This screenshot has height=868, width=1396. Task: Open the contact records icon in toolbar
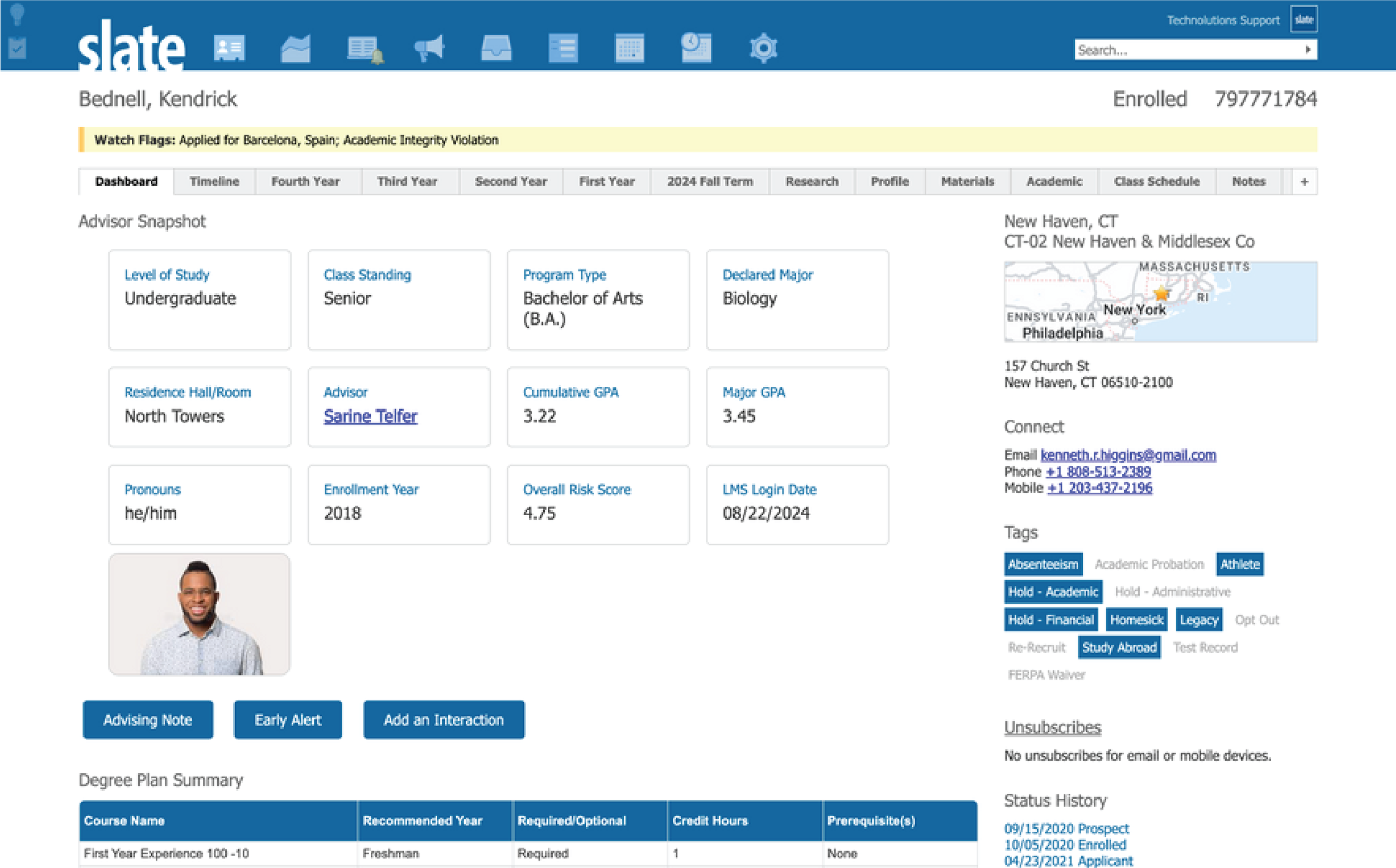tap(230, 49)
